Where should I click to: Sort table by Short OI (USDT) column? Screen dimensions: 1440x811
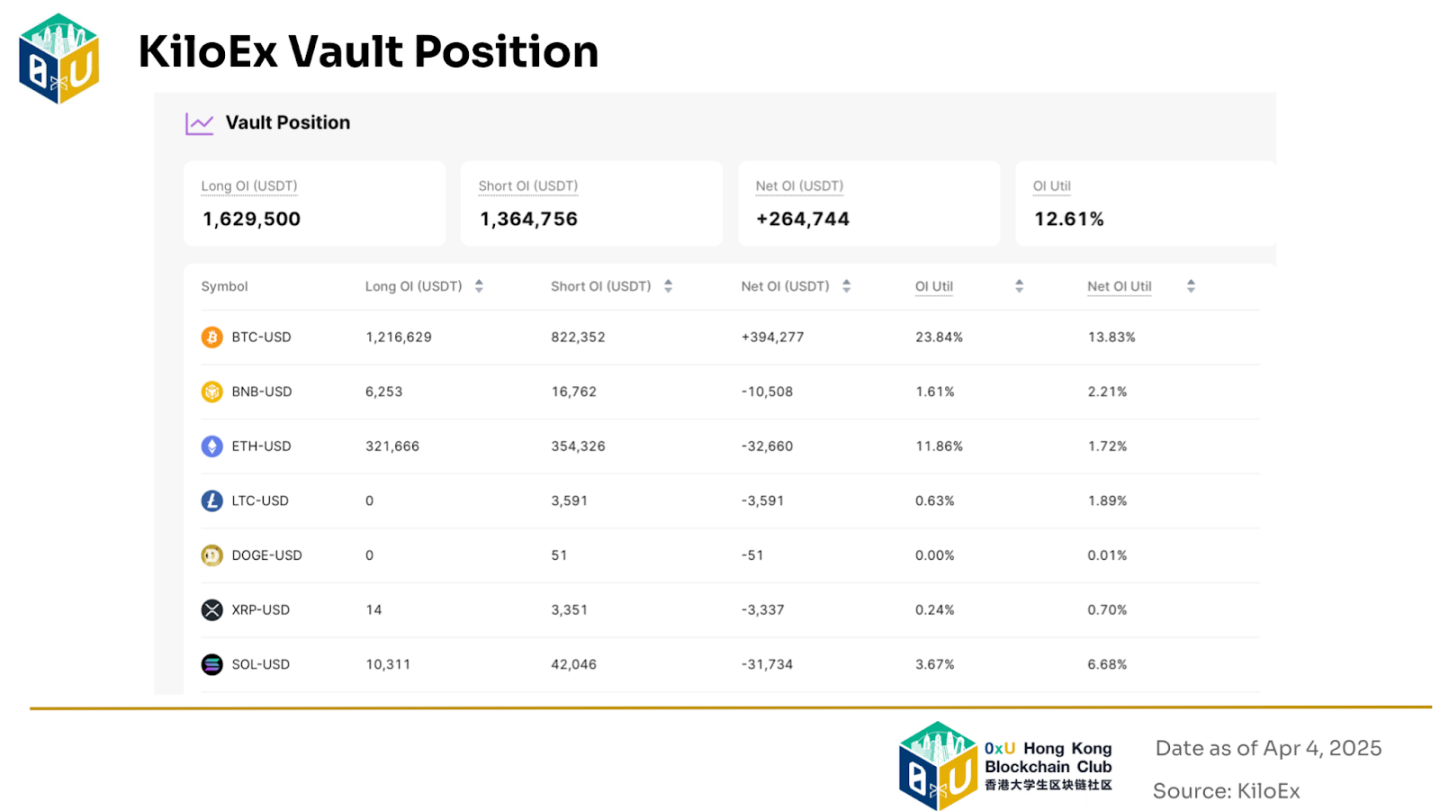668,286
